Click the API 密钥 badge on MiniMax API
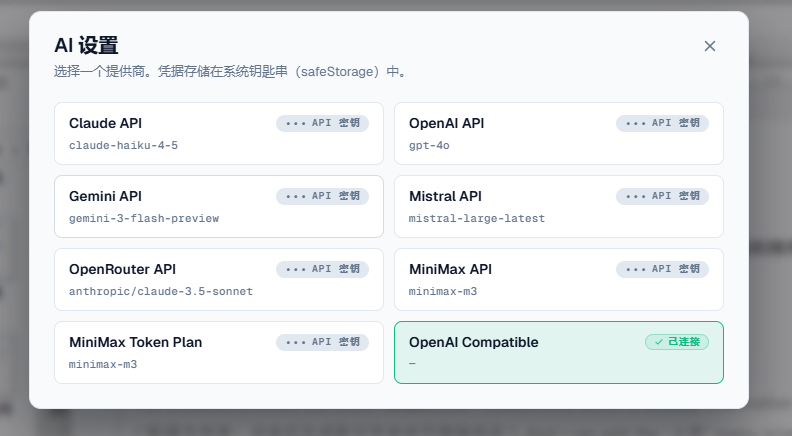The height and width of the screenshot is (436, 792). (662, 269)
